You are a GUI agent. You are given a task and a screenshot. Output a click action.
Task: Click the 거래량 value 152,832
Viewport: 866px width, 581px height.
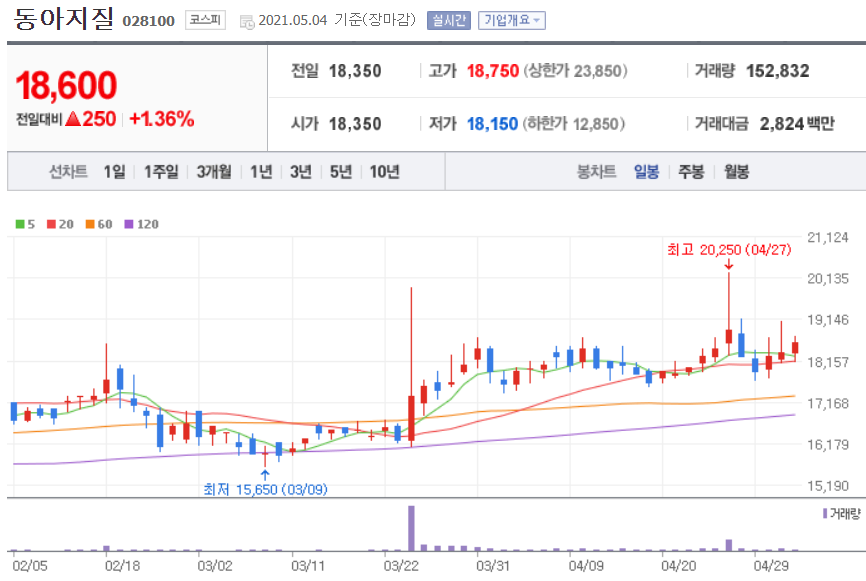777,71
